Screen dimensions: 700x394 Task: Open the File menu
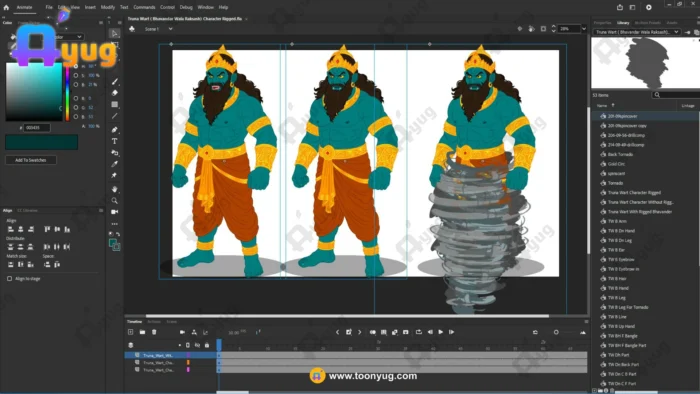click(49, 7)
